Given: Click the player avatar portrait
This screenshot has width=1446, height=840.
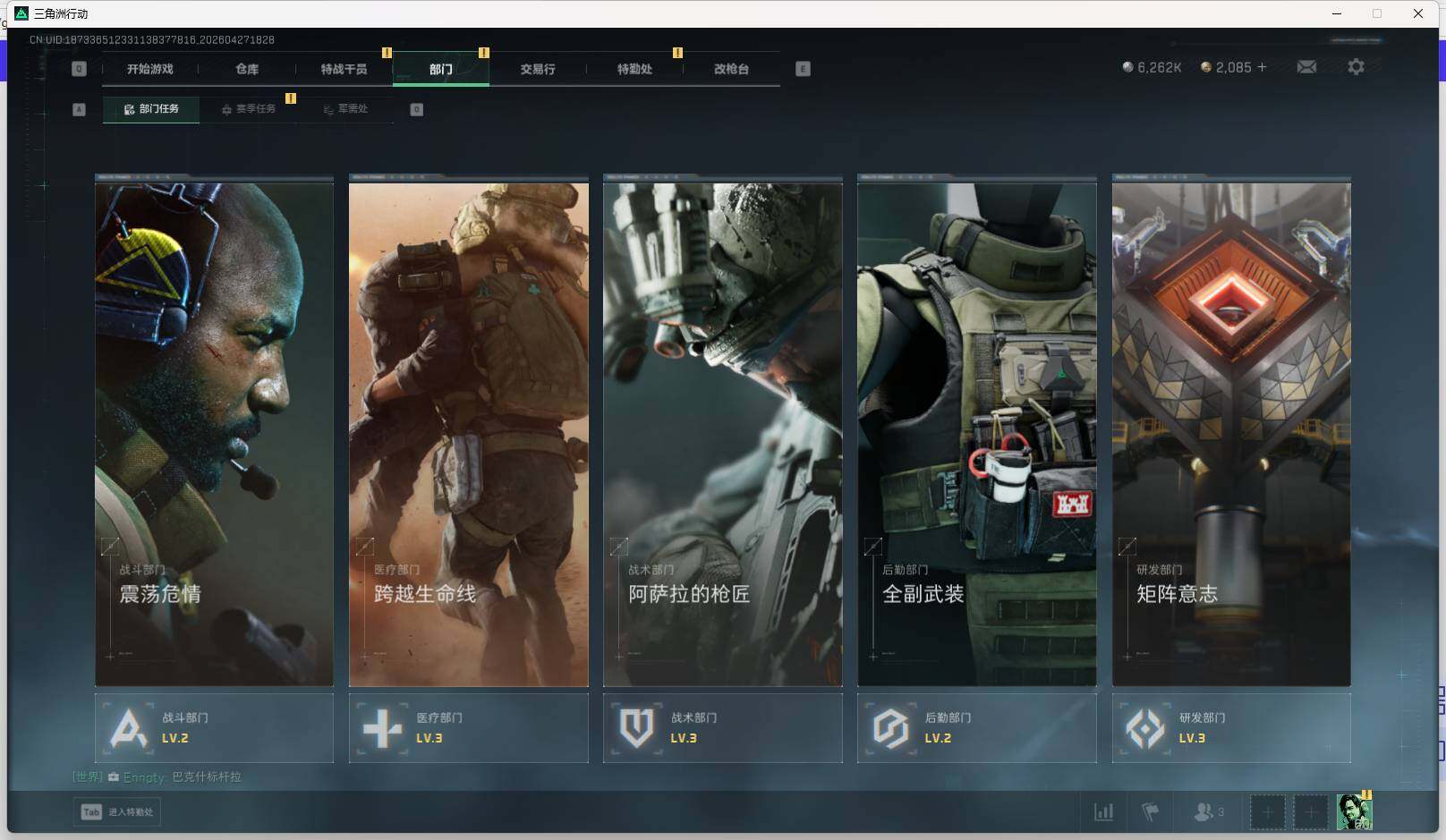Looking at the screenshot, I should (x=1354, y=812).
